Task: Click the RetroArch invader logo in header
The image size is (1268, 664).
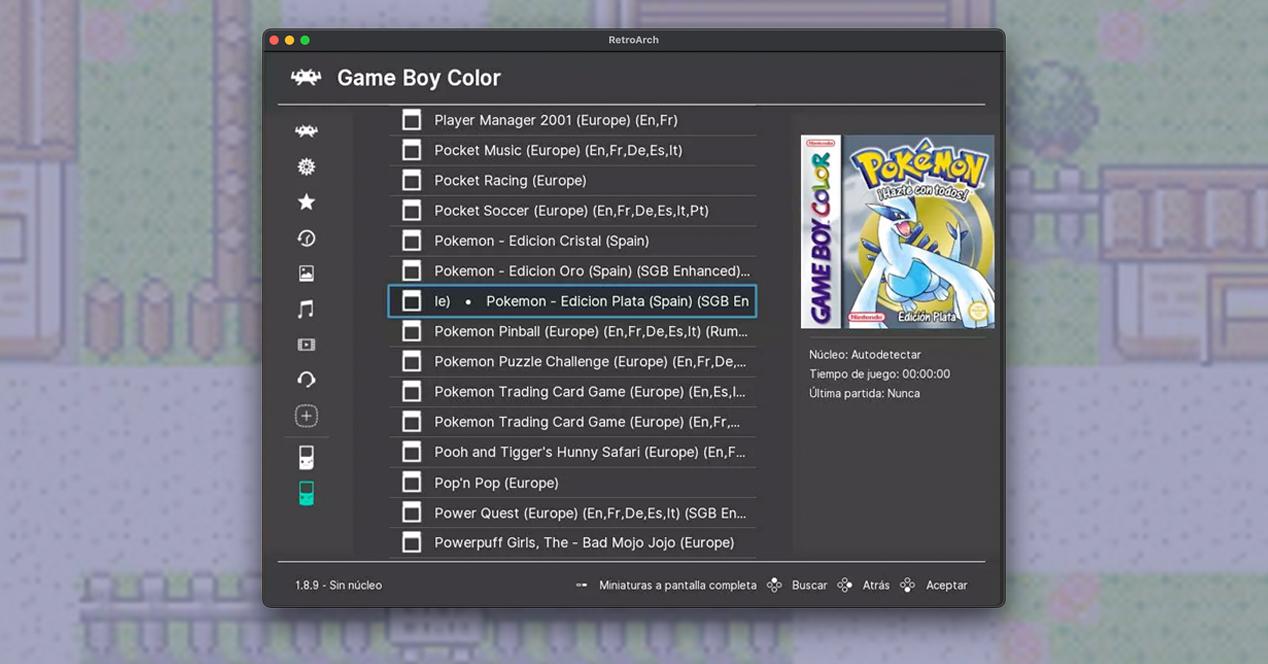Action: tap(306, 77)
